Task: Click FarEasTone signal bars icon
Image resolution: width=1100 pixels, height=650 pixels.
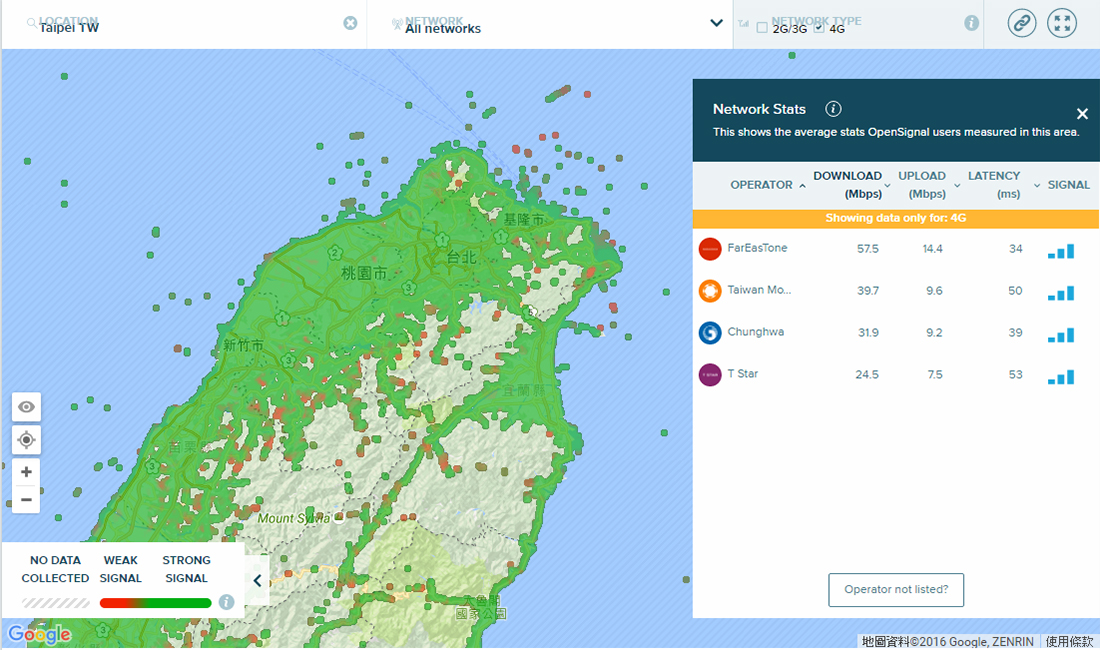Action: point(1061,251)
